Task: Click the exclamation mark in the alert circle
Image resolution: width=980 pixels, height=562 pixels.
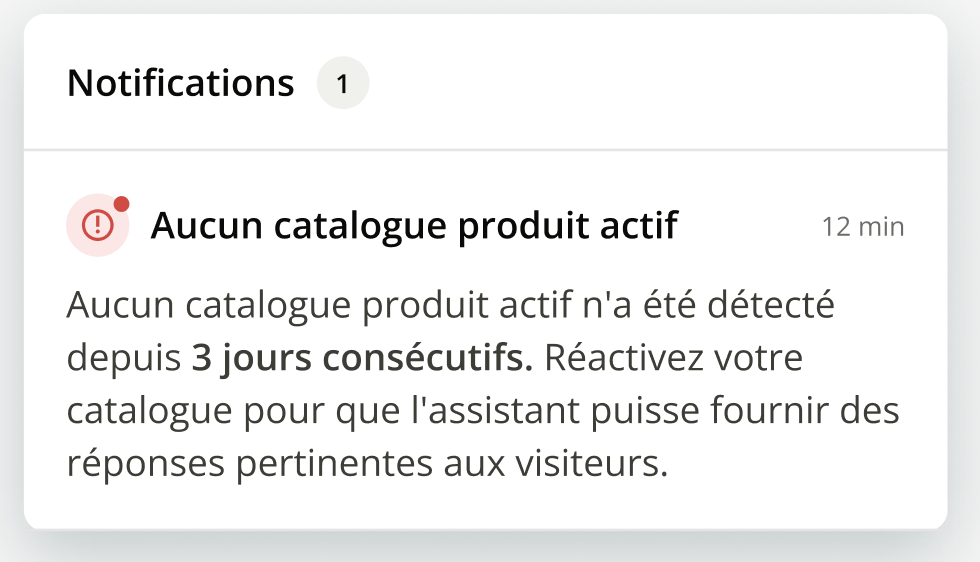Action: click(97, 226)
